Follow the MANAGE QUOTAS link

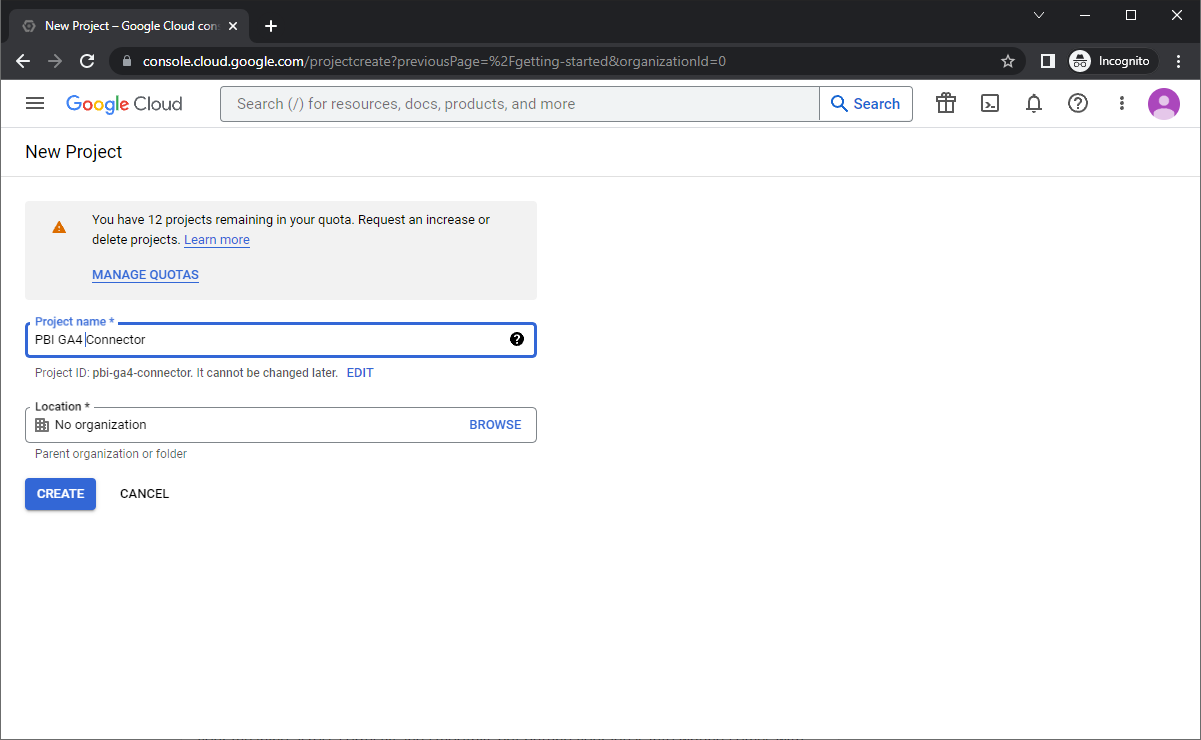coord(145,275)
